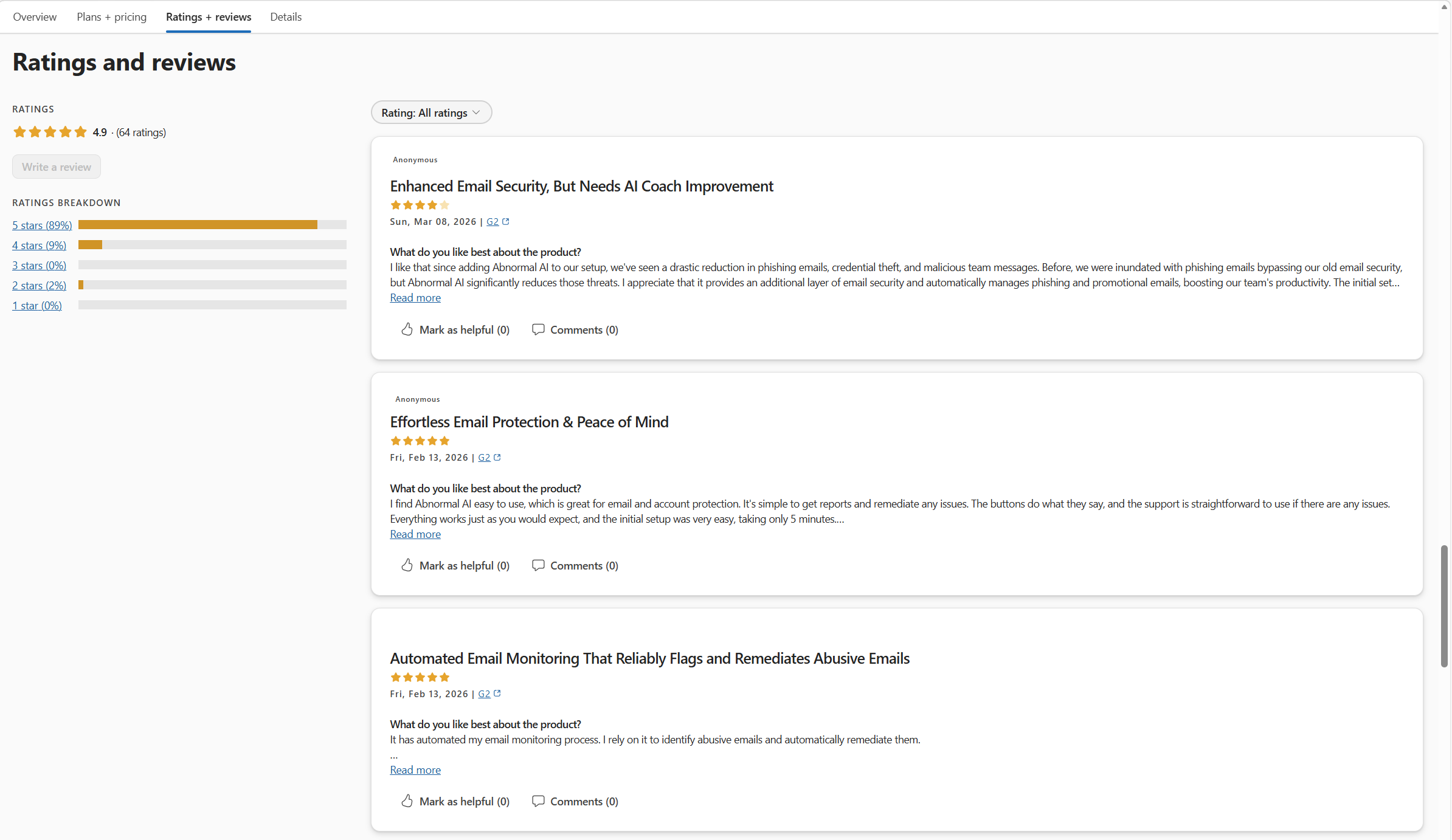Image resolution: width=1452 pixels, height=840 pixels.
Task: Click the 'RATINGS BREAKDOWN' label
Action: [66, 202]
